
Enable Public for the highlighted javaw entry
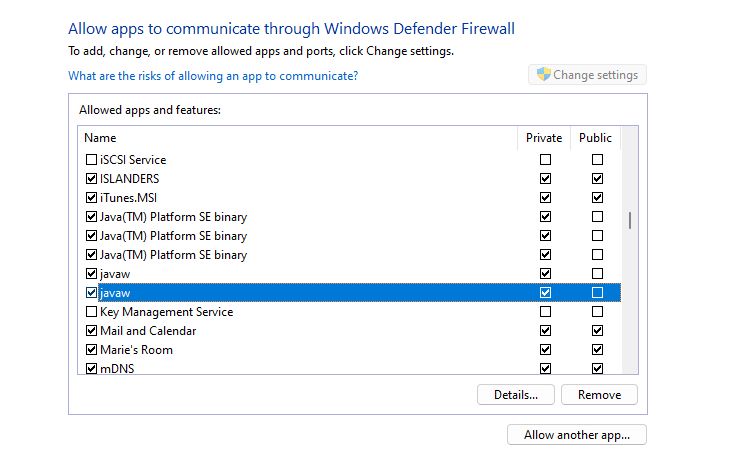(597, 293)
